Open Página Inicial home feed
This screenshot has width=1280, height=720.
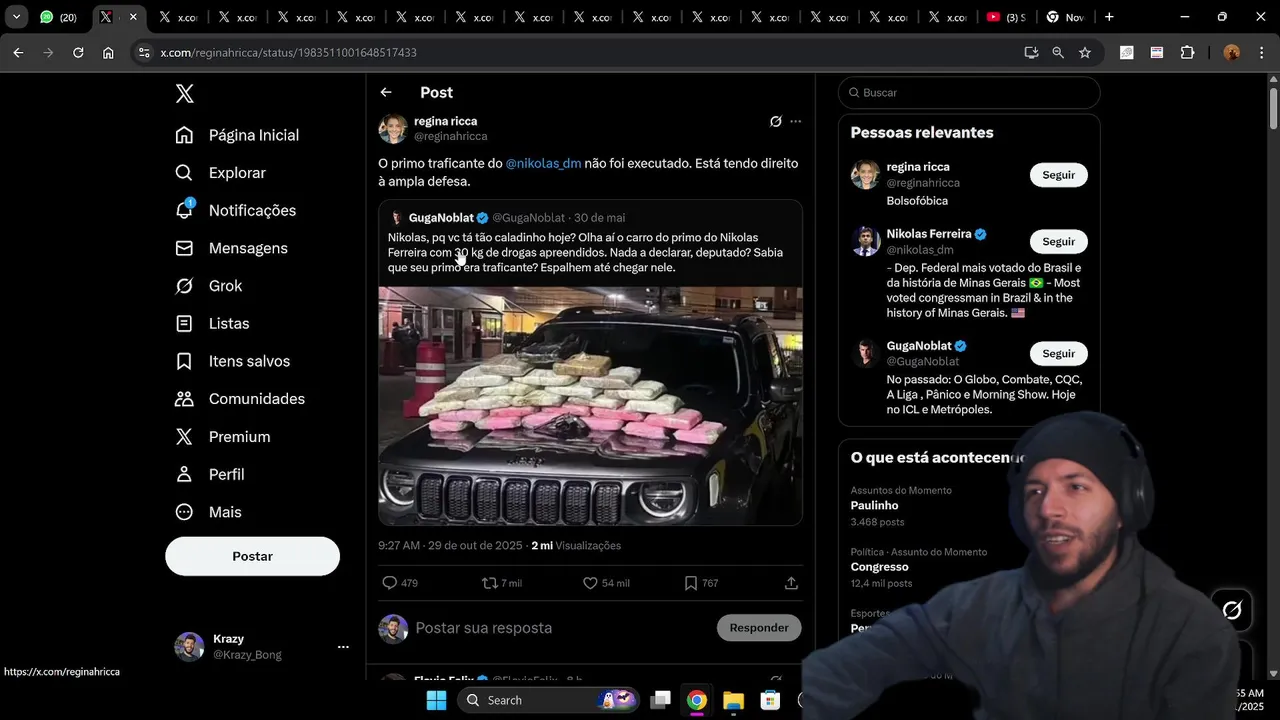tap(237, 135)
